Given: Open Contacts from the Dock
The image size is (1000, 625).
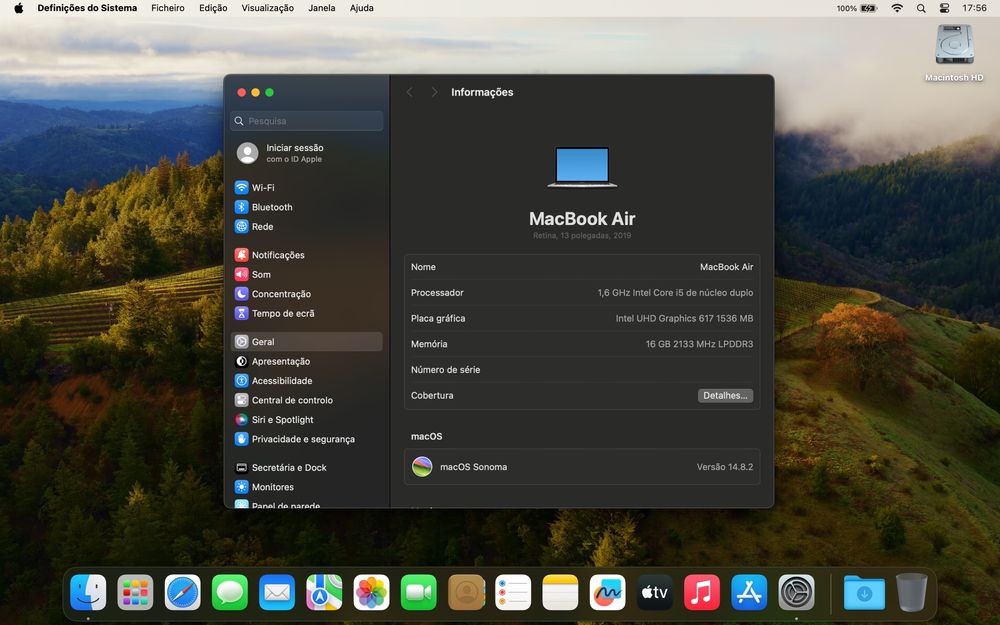Looking at the screenshot, I should click(x=466, y=592).
